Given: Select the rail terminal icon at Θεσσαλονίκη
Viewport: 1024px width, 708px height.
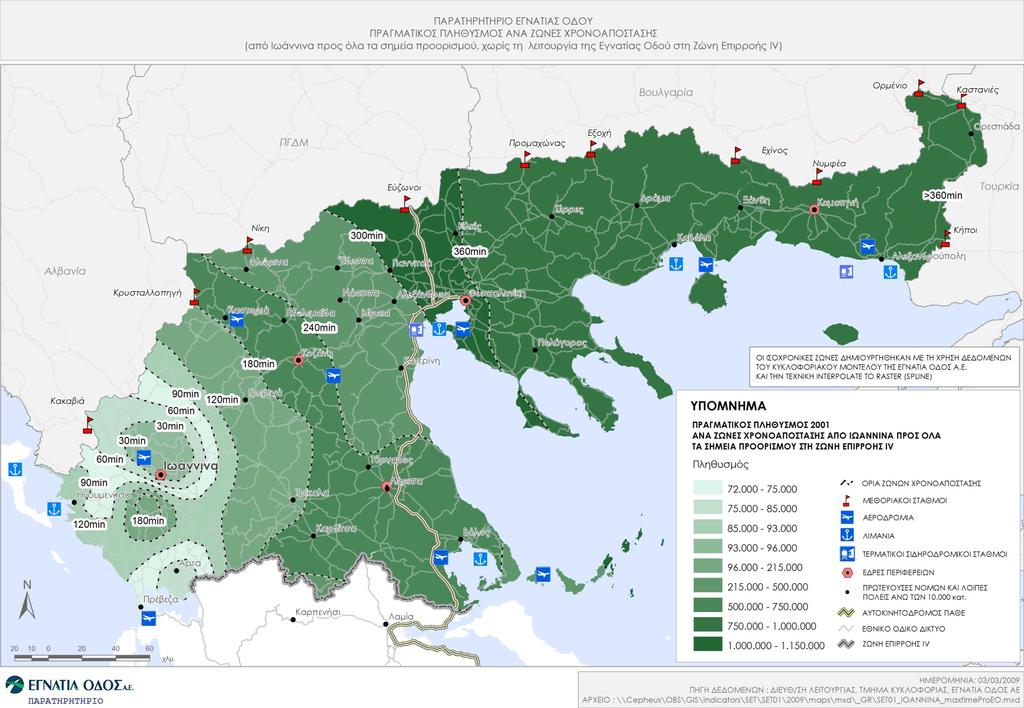Looking at the screenshot, I should point(417,330).
